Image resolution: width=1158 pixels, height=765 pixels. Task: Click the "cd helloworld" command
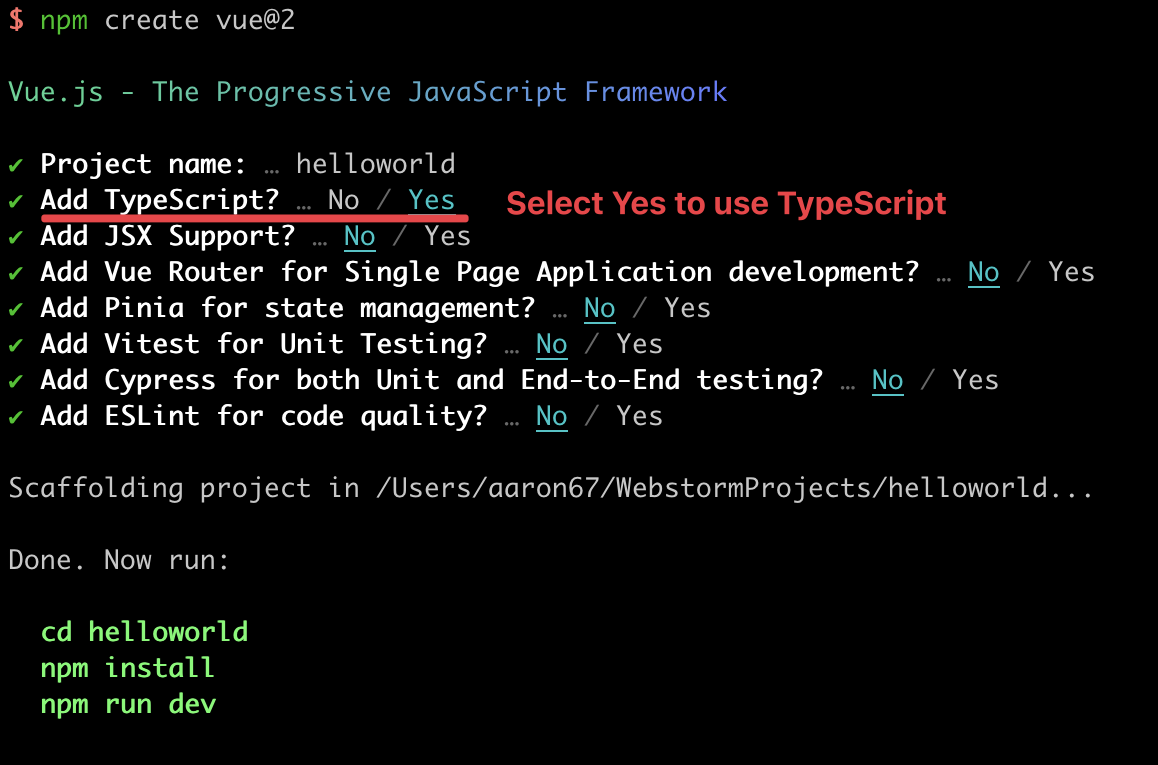click(x=144, y=632)
